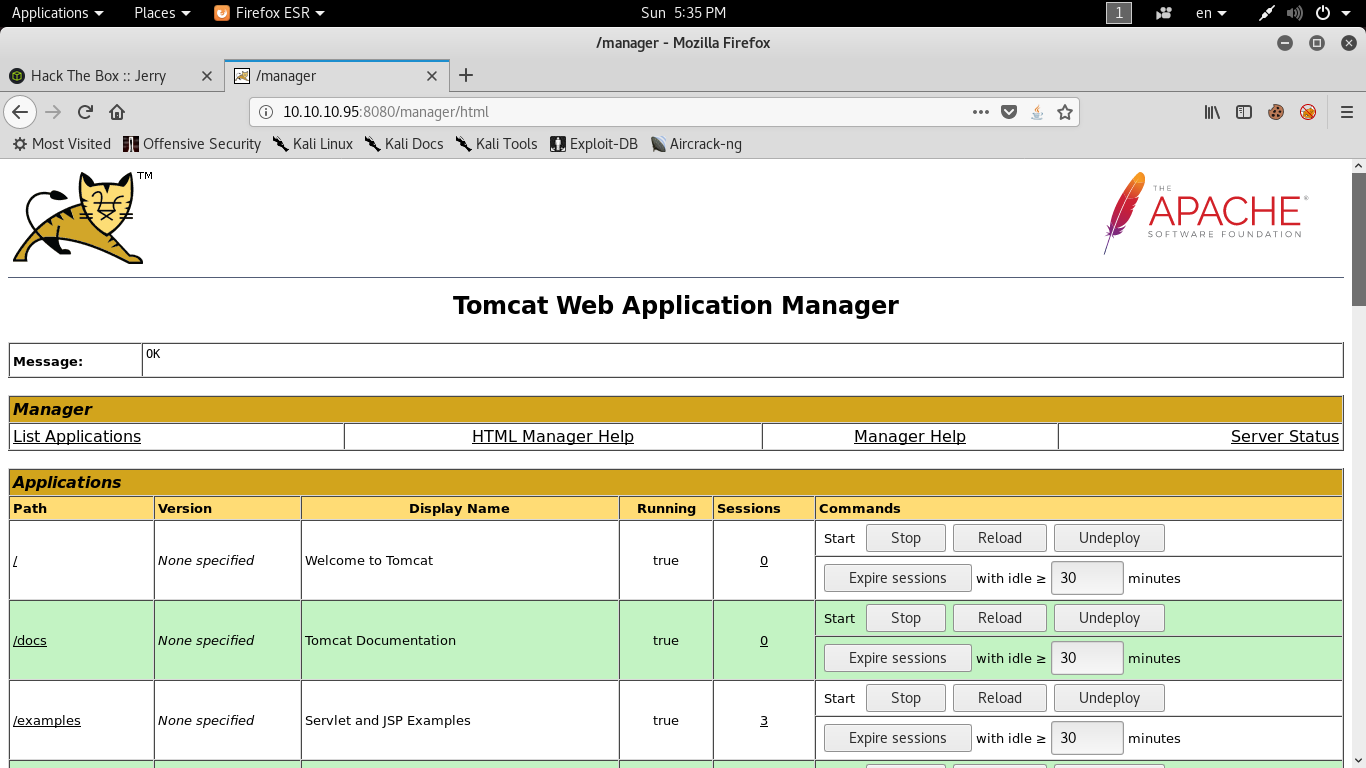This screenshot has width=1366, height=768.
Task: Open the Places menu
Action: (161, 13)
